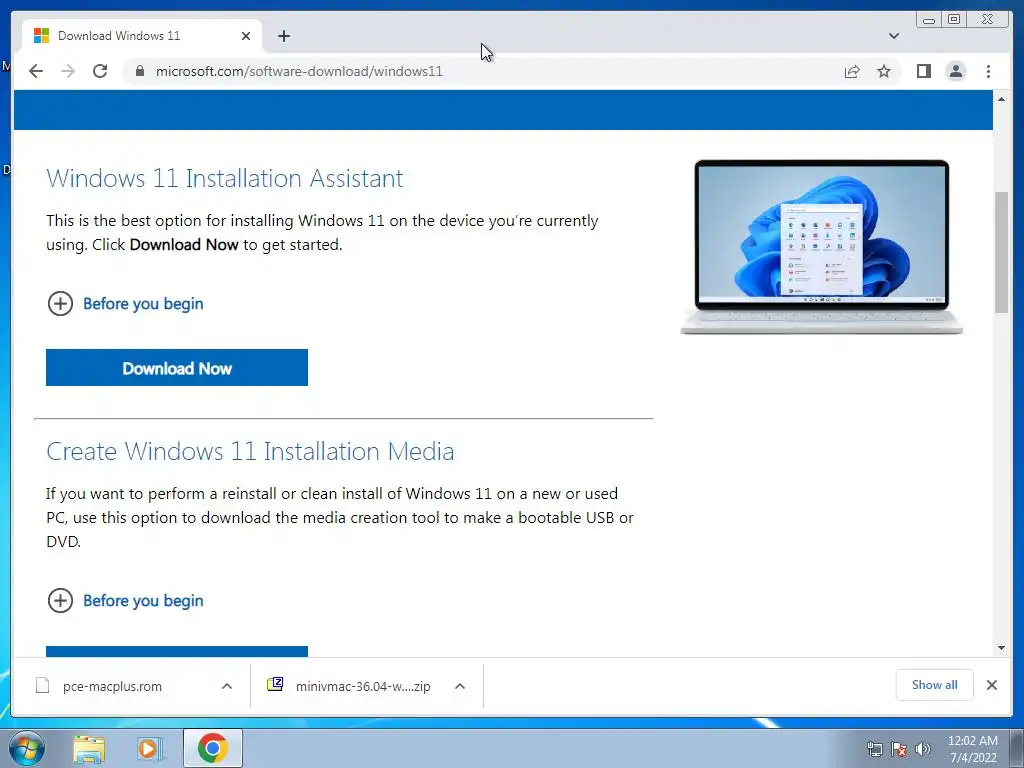Click the plus icon beside the Installation Media section's Before you begin

tap(60, 601)
